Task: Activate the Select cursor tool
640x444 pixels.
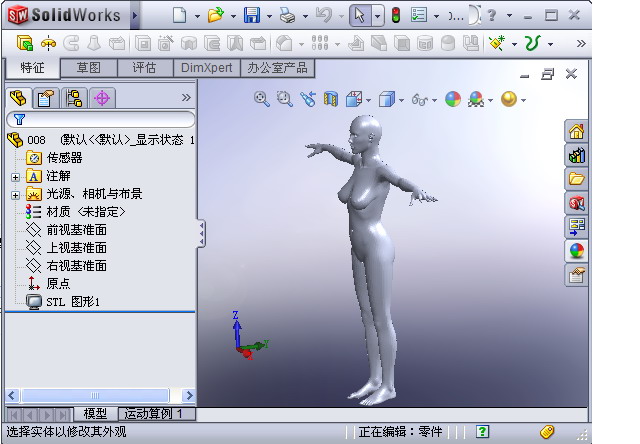Action: tap(360, 16)
